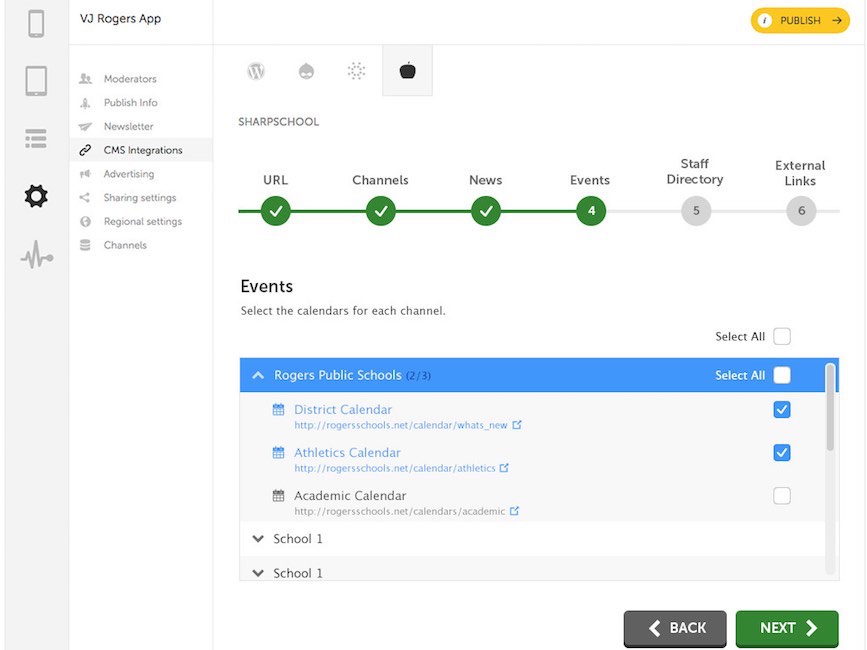Click the calendars list scrollbar

coord(829,408)
